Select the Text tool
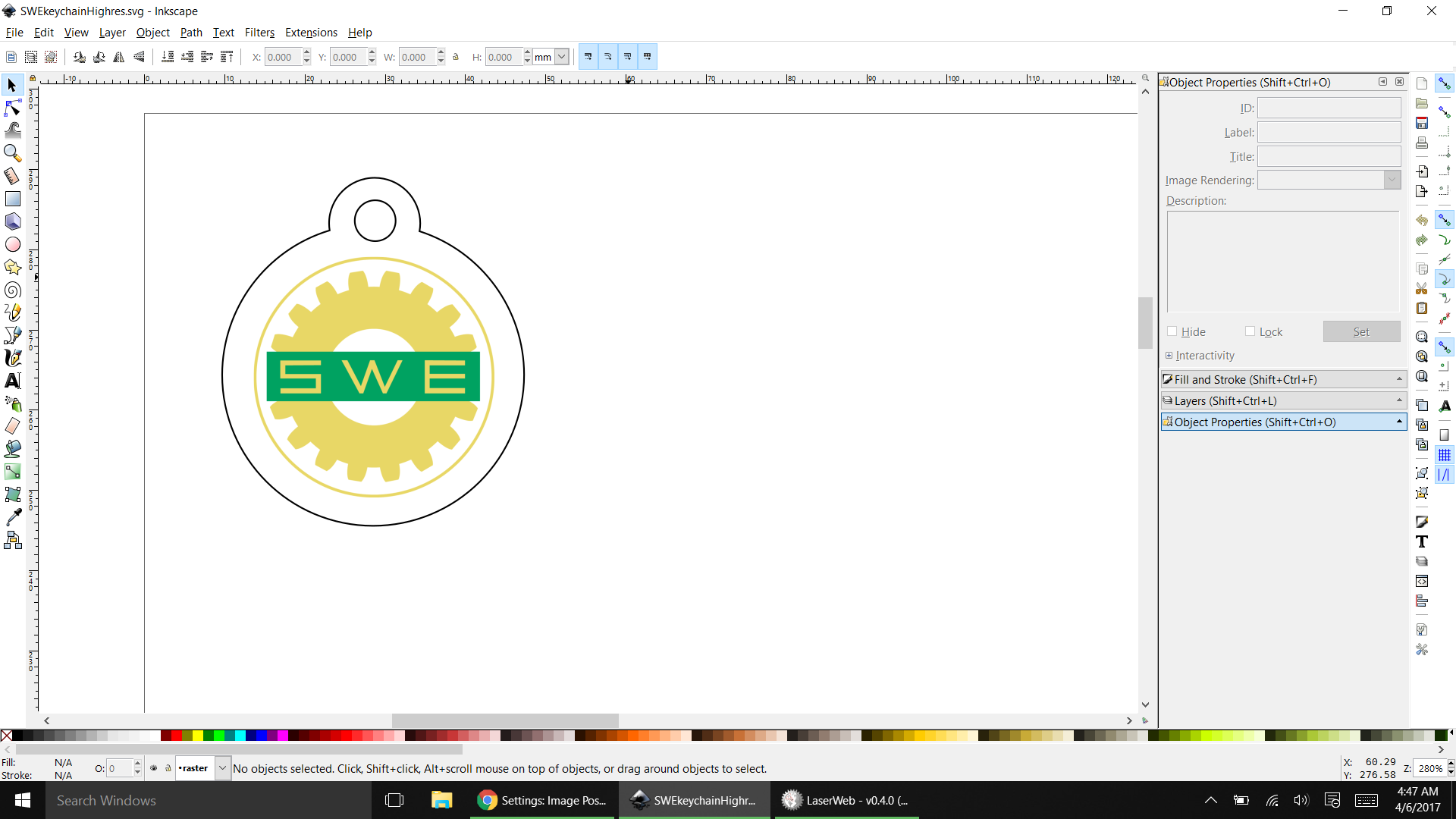 (x=12, y=381)
